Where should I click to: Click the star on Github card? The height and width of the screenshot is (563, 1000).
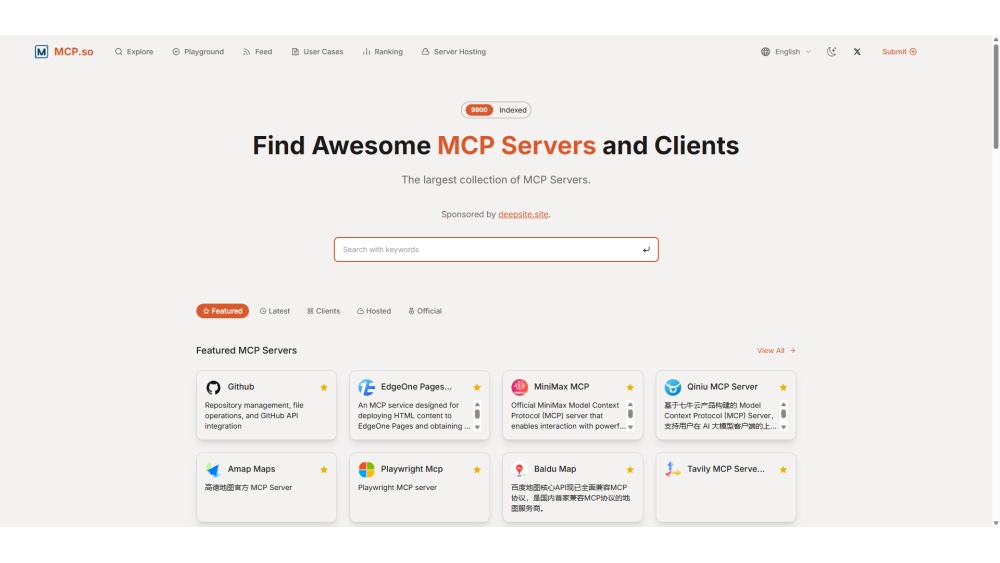[324, 387]
